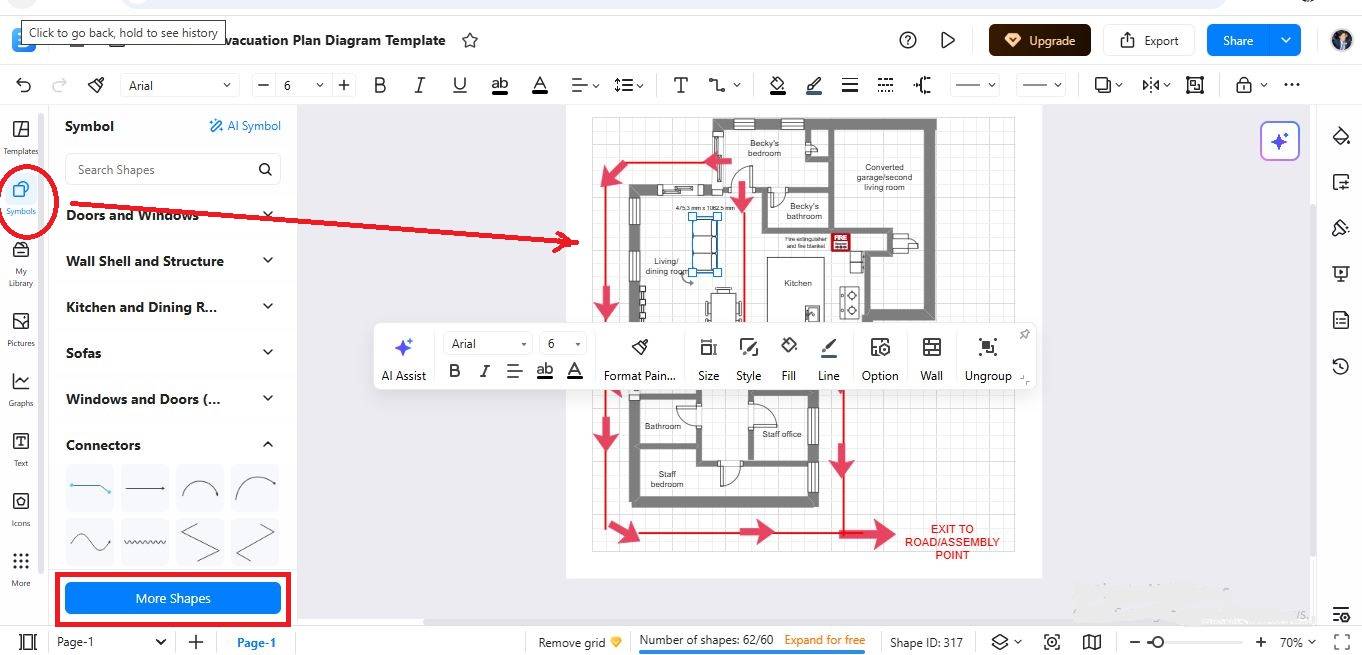Click the Play presentation icon
1362x655 pixels.
(x=948, y=40)
